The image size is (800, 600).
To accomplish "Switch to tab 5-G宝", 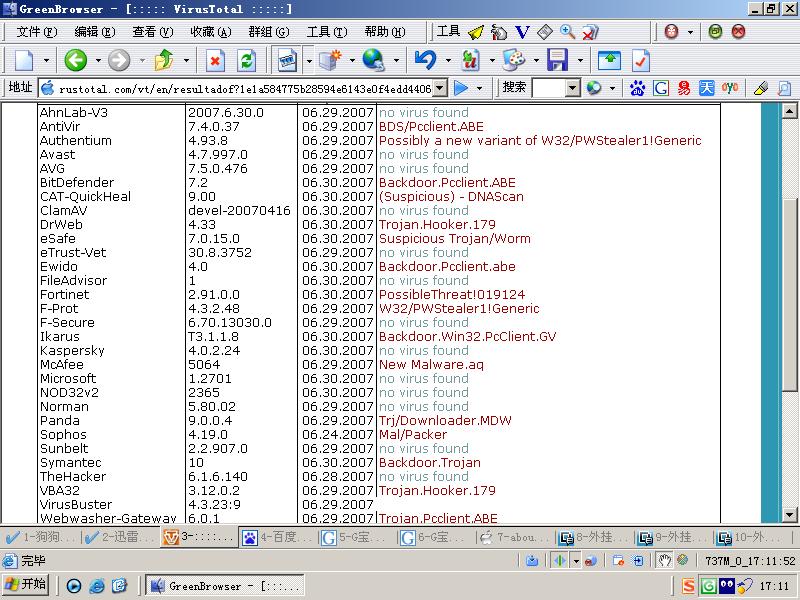I will point(357,537).
